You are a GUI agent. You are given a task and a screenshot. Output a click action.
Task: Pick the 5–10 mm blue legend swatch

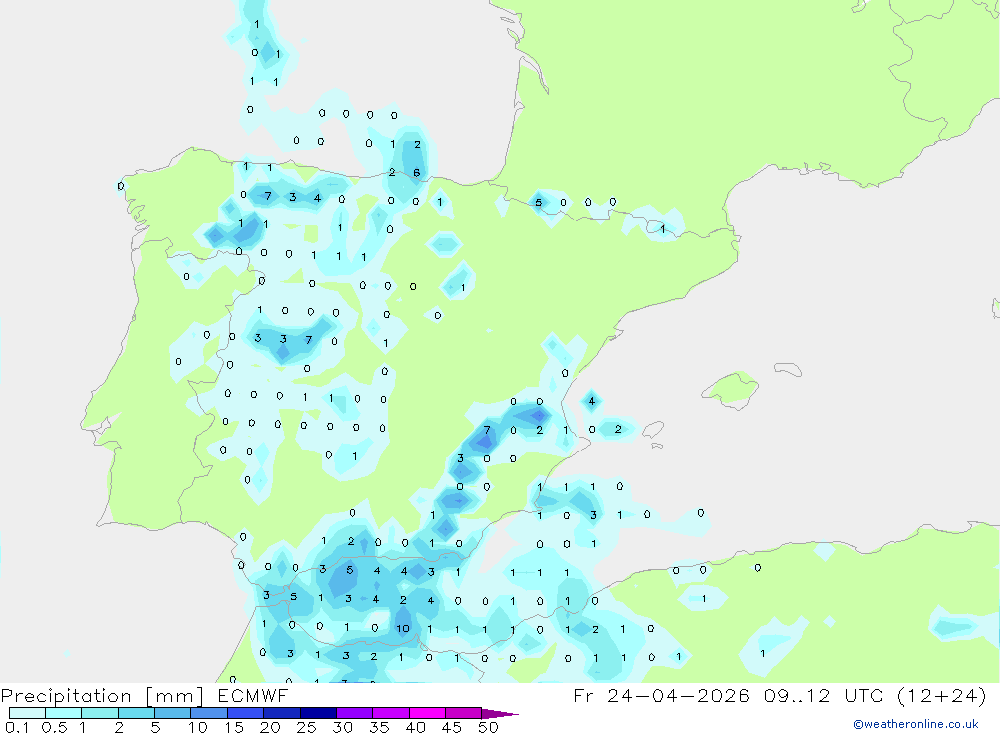pos(173,713)
